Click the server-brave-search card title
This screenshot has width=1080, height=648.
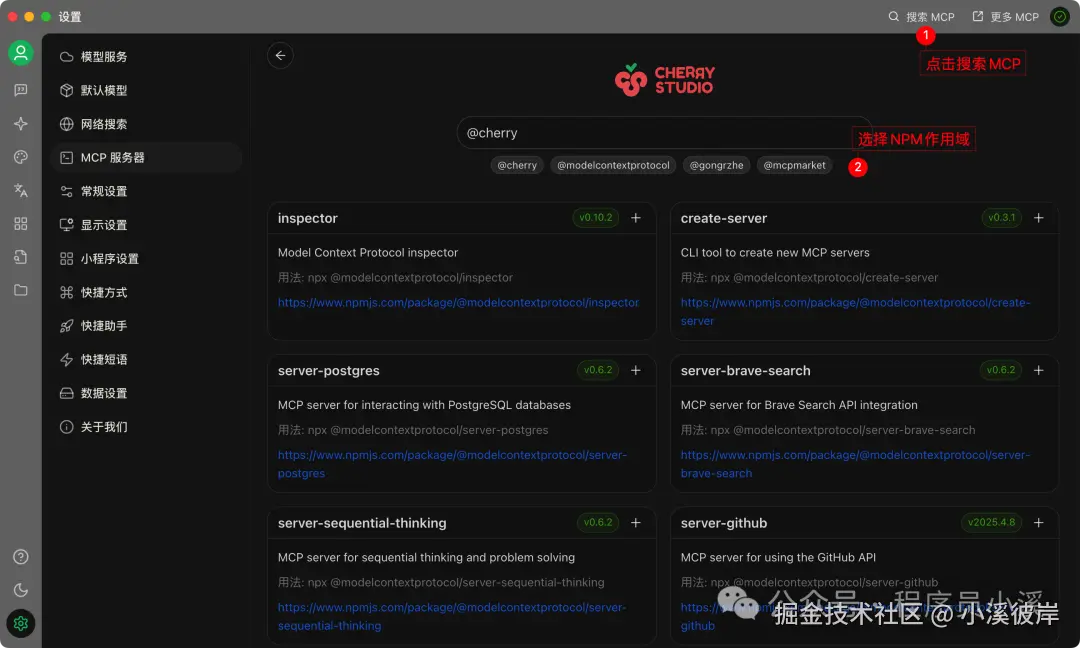tap(745, 370)
